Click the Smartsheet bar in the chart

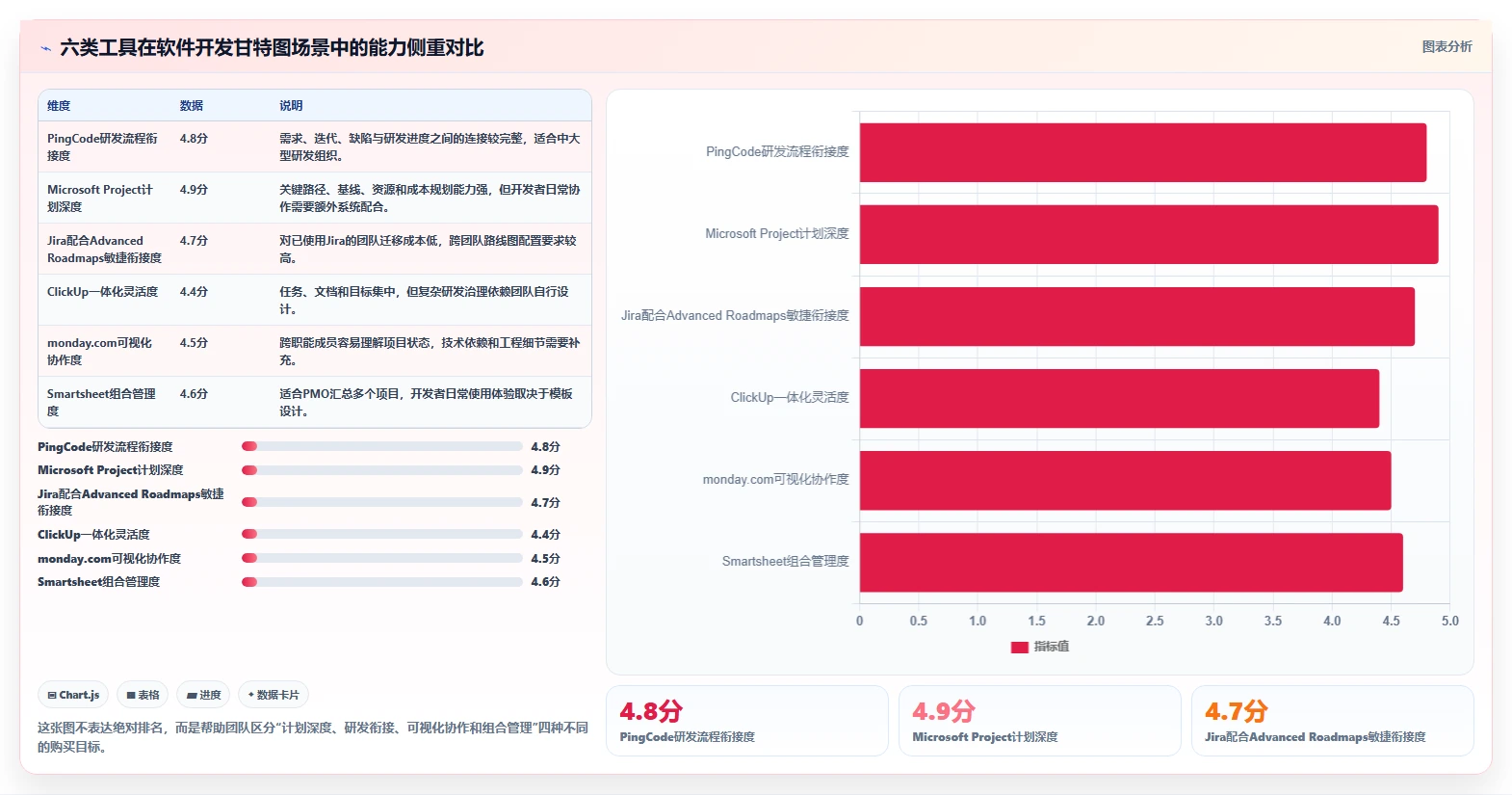[1132, 562]
